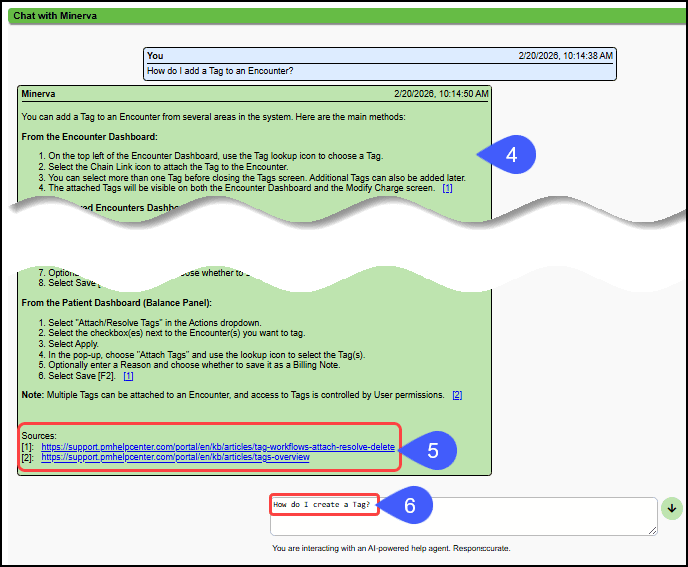Screen dimensions: 688x567
Task: Click the 10:14:38 AM message timestamp
Action: point(565,56)
